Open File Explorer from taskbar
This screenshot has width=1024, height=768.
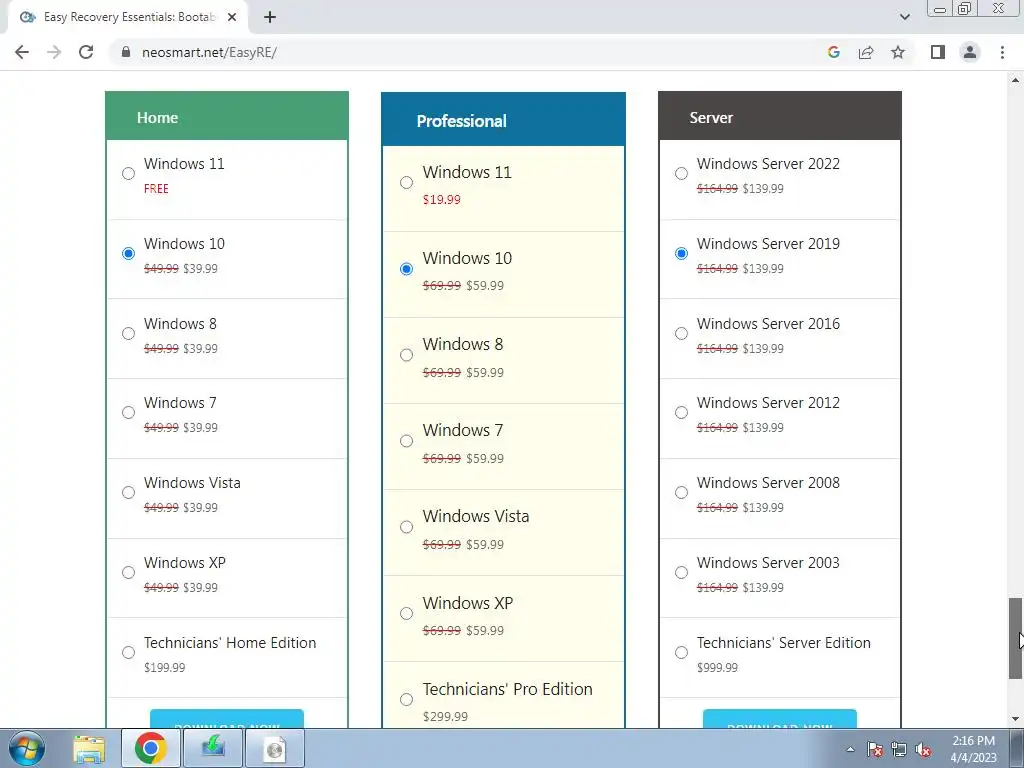pos(89,748)
